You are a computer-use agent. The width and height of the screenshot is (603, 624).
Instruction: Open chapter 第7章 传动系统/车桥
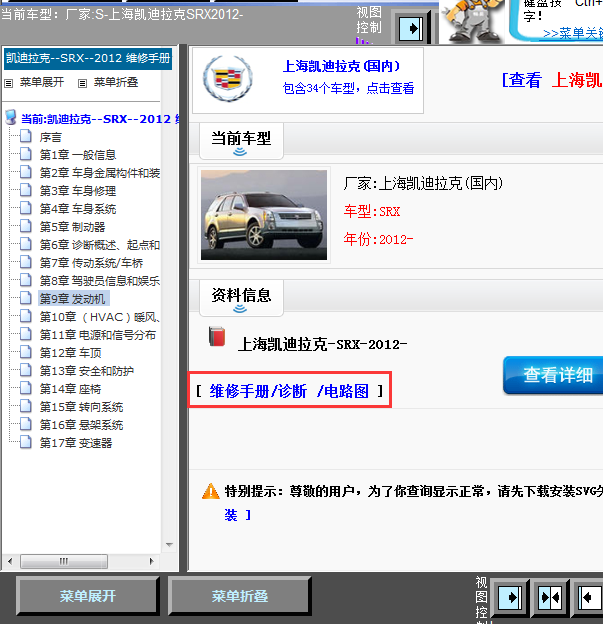(x=91, y=263)
